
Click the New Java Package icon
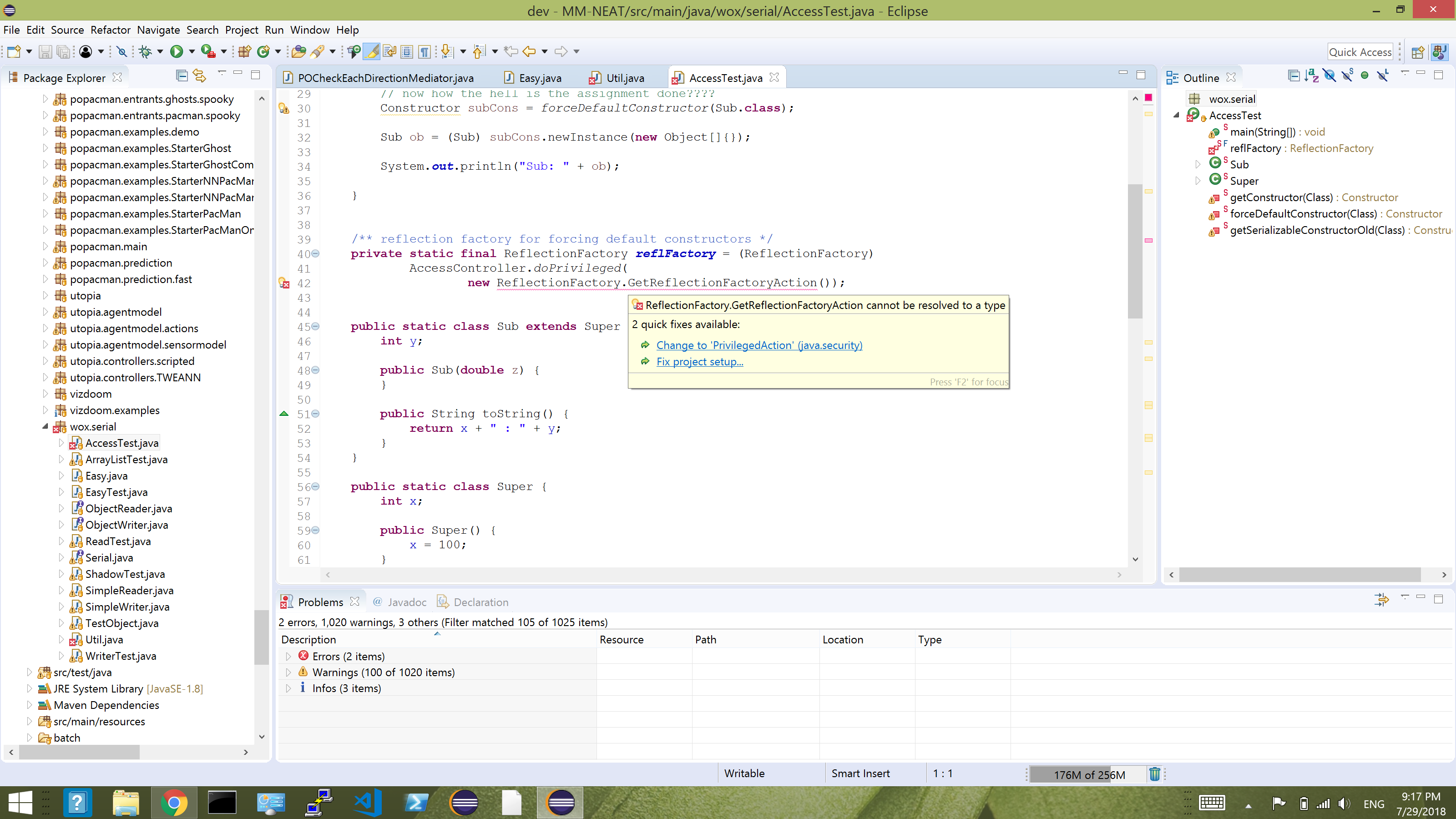[x=244, y=52]
